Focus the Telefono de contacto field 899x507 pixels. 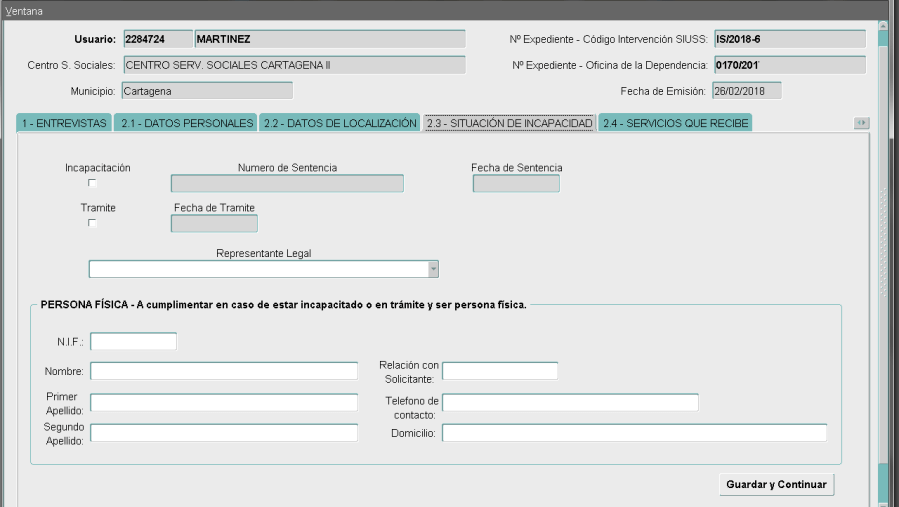coord(569,403)
